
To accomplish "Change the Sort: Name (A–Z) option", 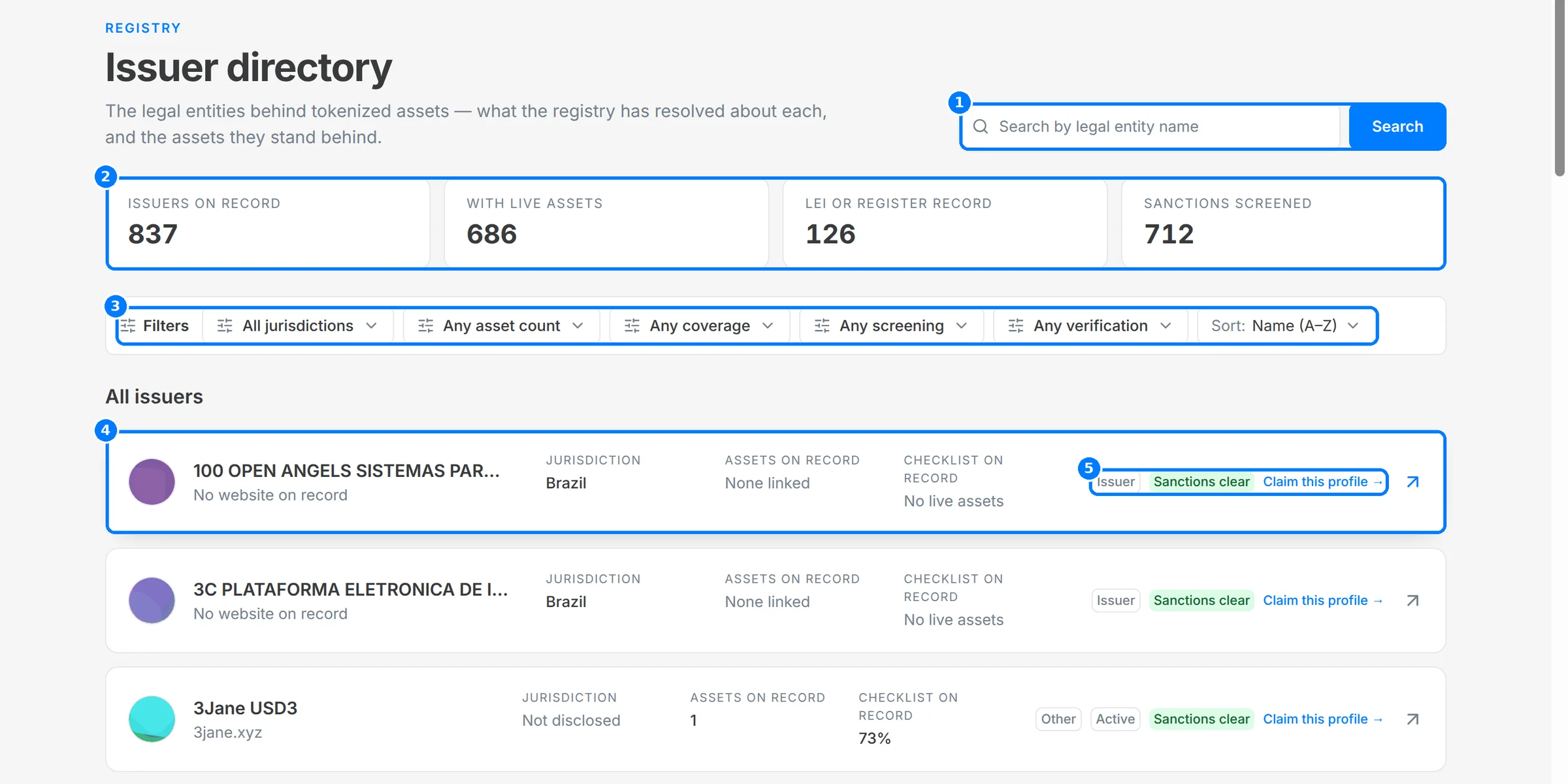I will (x=1286, y=325).
